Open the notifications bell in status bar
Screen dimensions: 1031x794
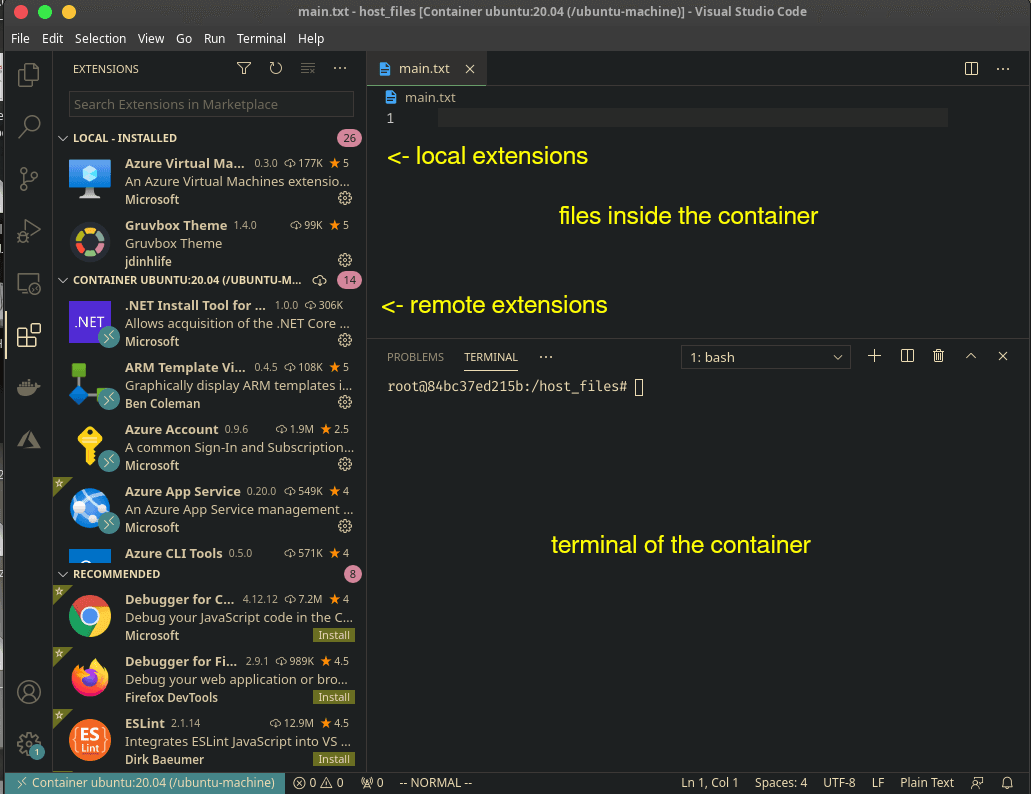1007,783
